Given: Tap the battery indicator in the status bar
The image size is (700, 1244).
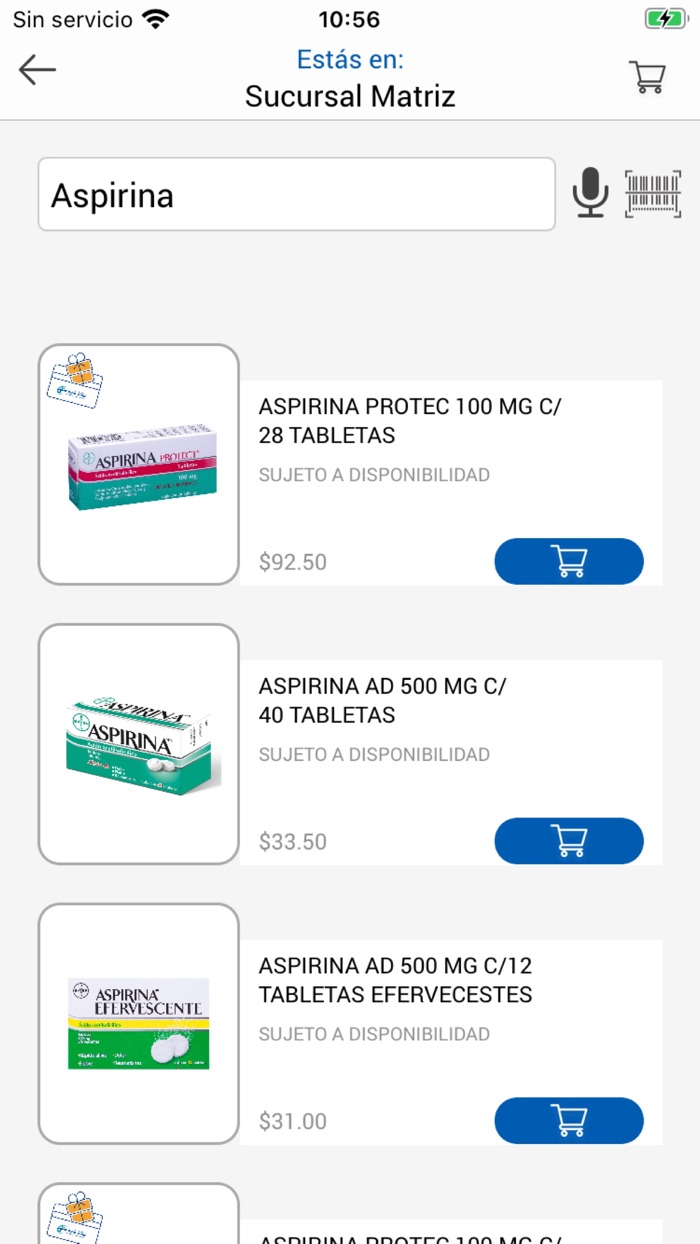Looking at the screenshot, I should click(664, 17).
